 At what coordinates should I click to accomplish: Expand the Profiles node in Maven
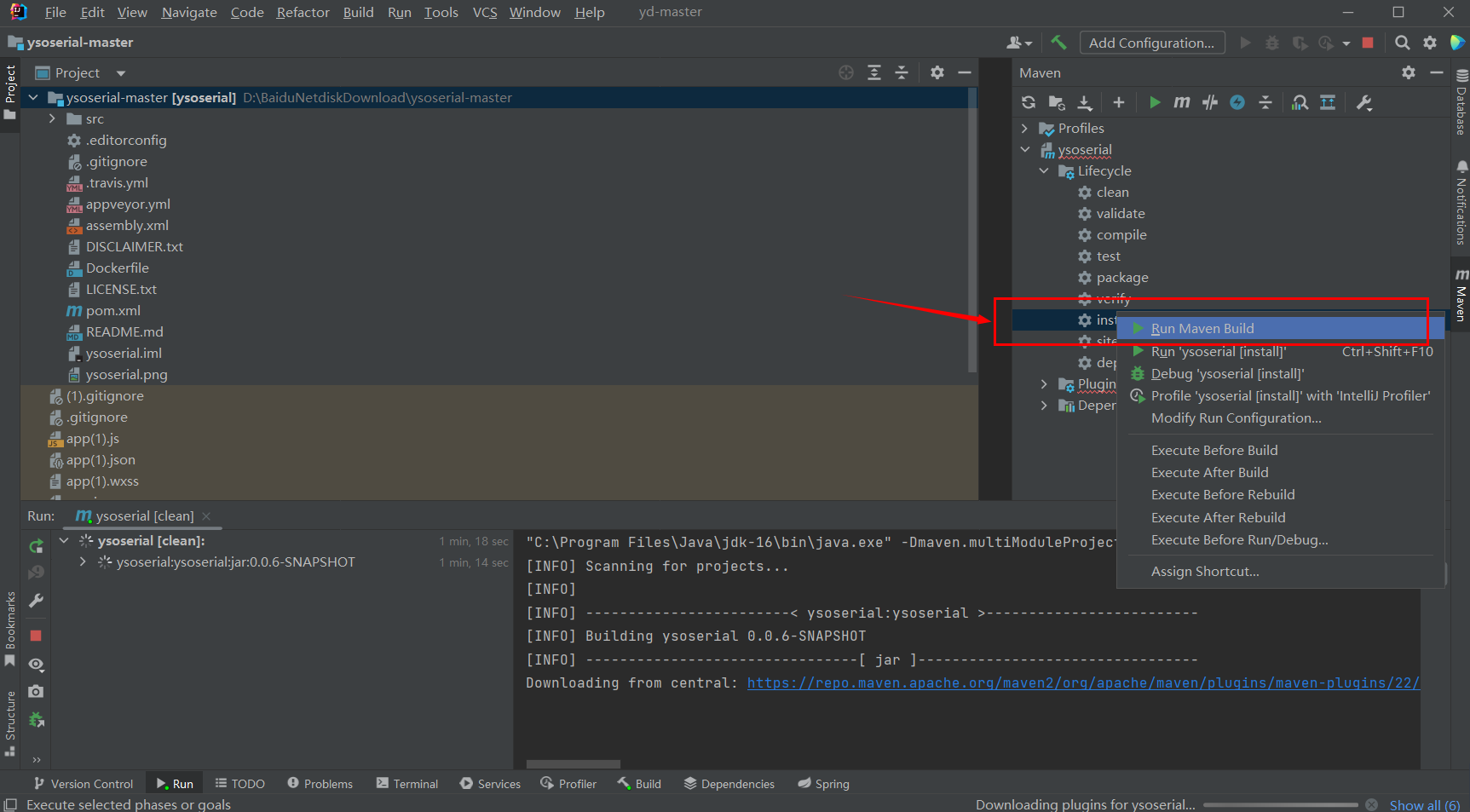[1024, 128]
